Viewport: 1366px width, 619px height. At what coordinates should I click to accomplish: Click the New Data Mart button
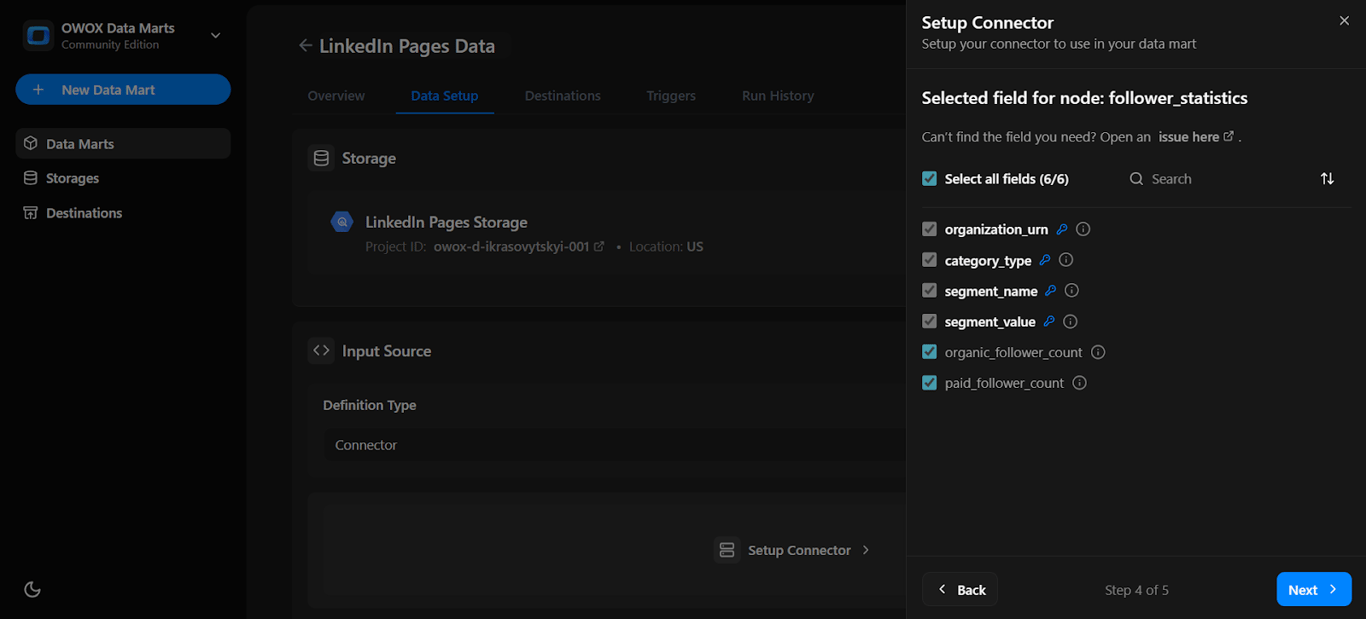coord(123,90)
